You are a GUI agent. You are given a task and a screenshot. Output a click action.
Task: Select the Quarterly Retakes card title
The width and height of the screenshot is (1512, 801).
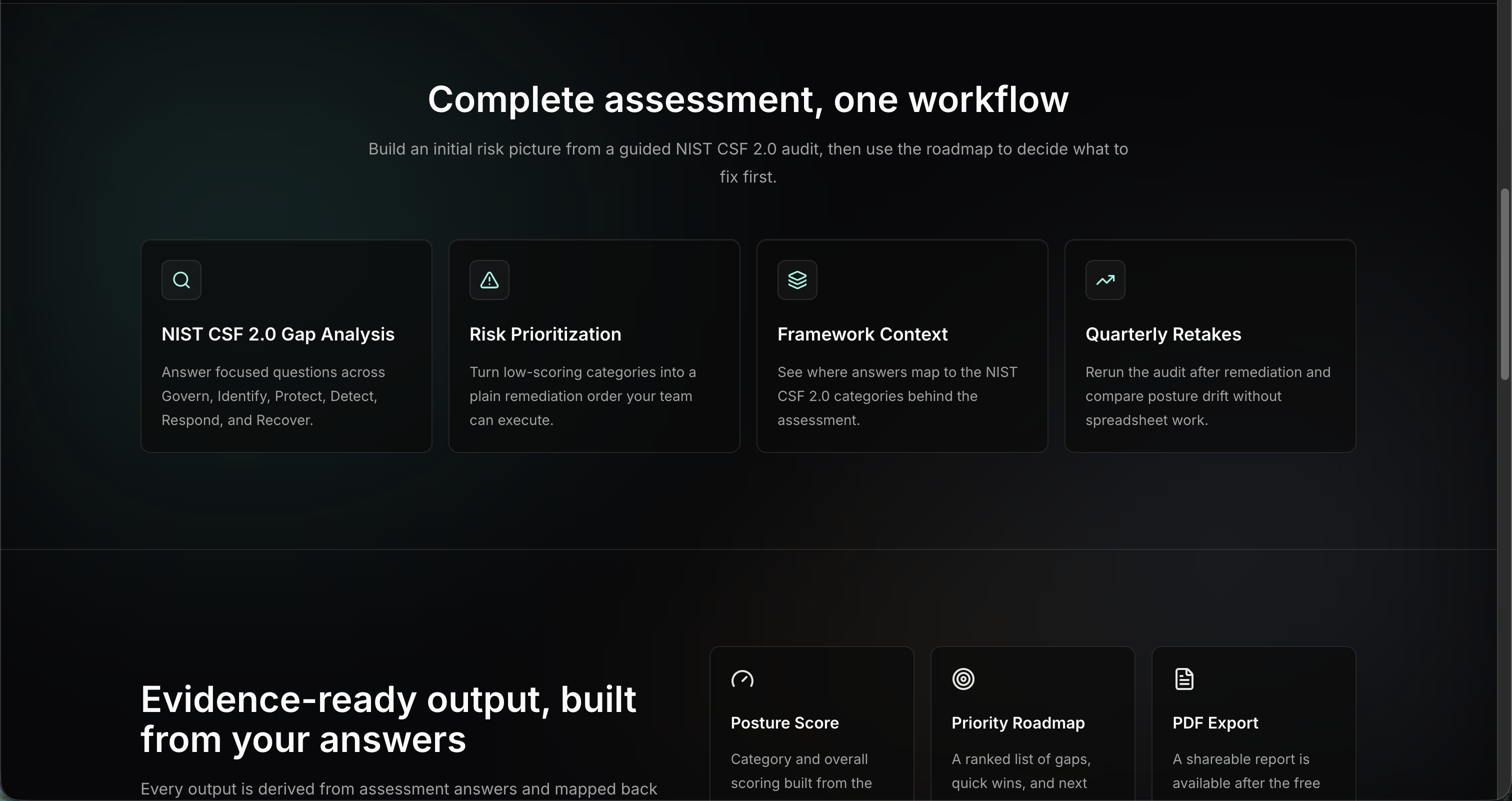tap(1163, 334)
